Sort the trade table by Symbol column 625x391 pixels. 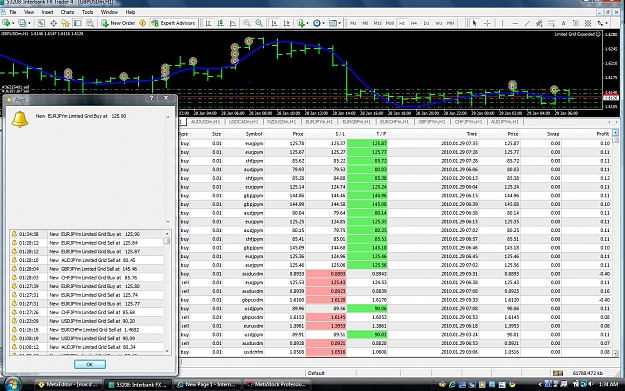254,134
